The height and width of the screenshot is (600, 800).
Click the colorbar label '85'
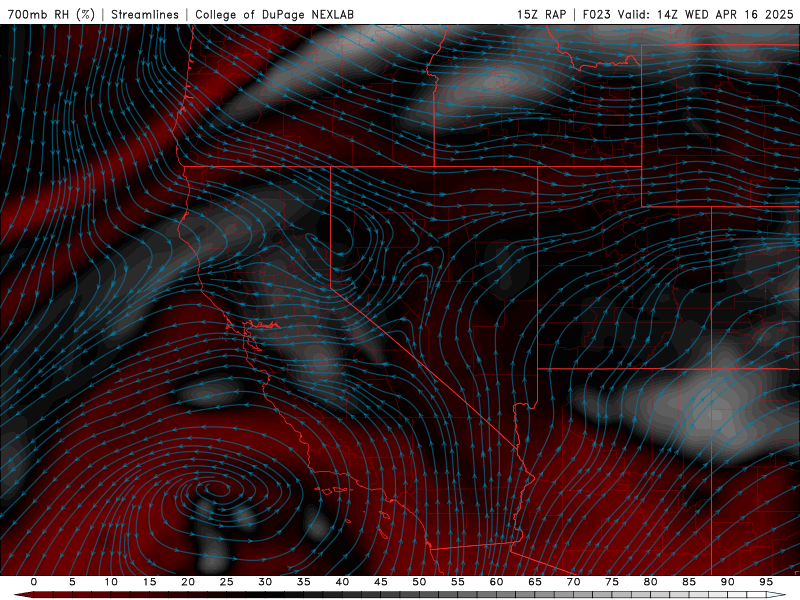coord(689,582)
